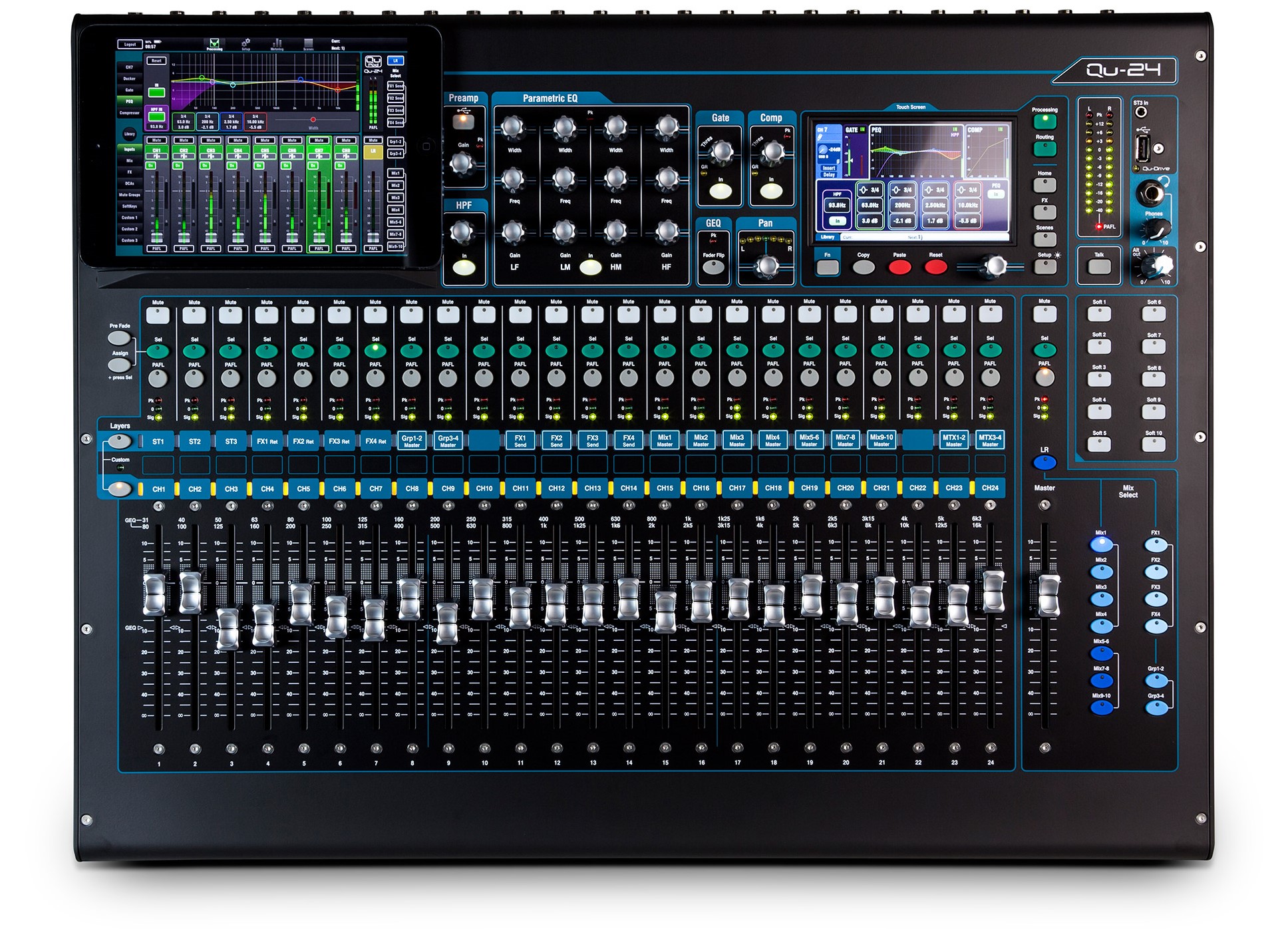Viewport: 1288px width, 929px height.
Task: Mute channel CH1 on the console
Action: pos(158,315)
